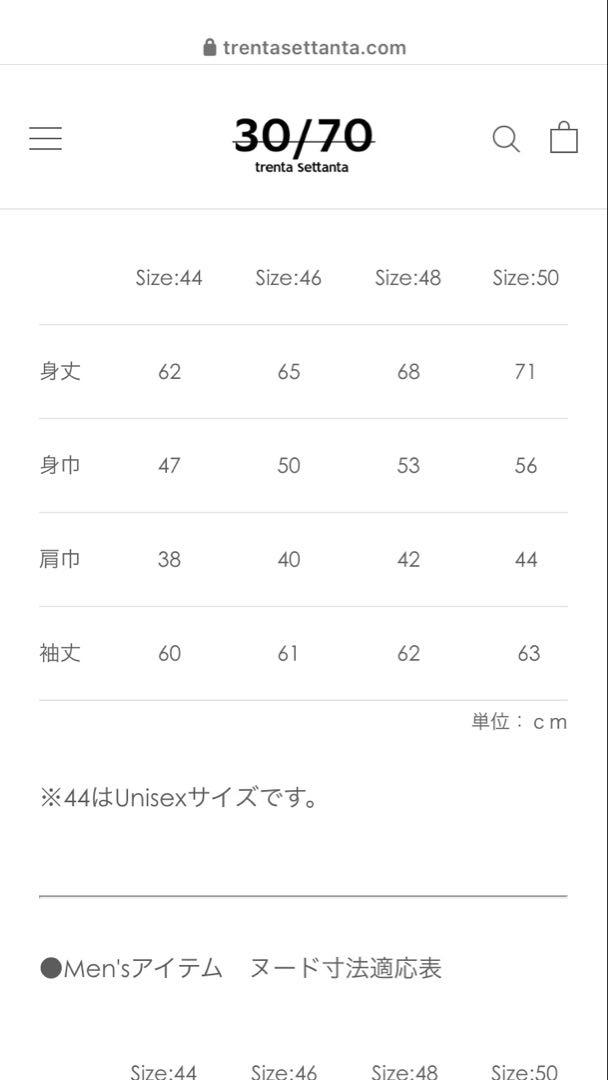Select the 63 value in 袖丈 row
This screenshot has height=1080, width=608.
click(529, 653)
